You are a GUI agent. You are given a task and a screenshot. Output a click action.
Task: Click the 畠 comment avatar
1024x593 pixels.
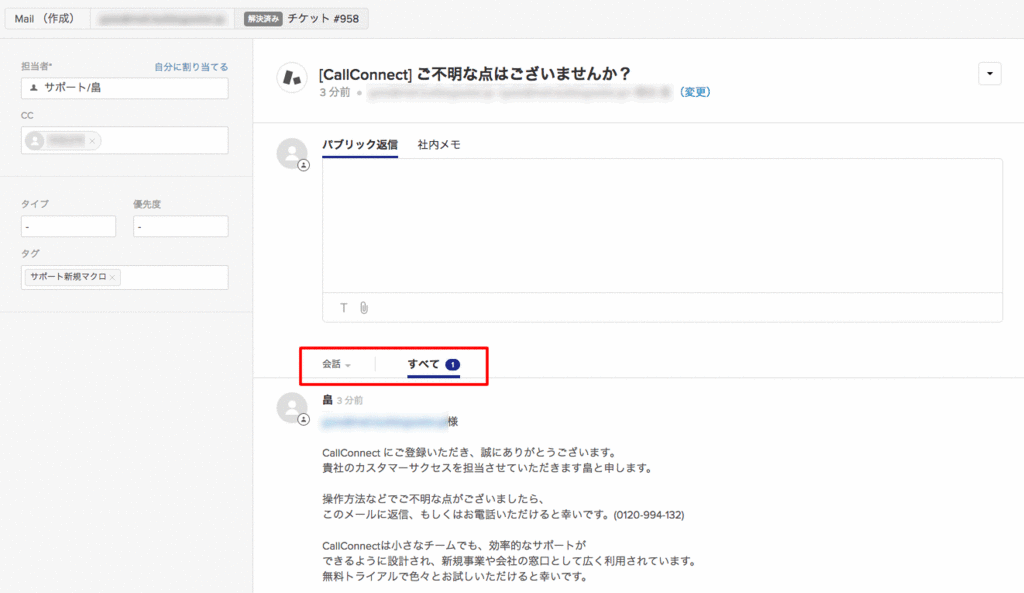[x=292, y=408]
